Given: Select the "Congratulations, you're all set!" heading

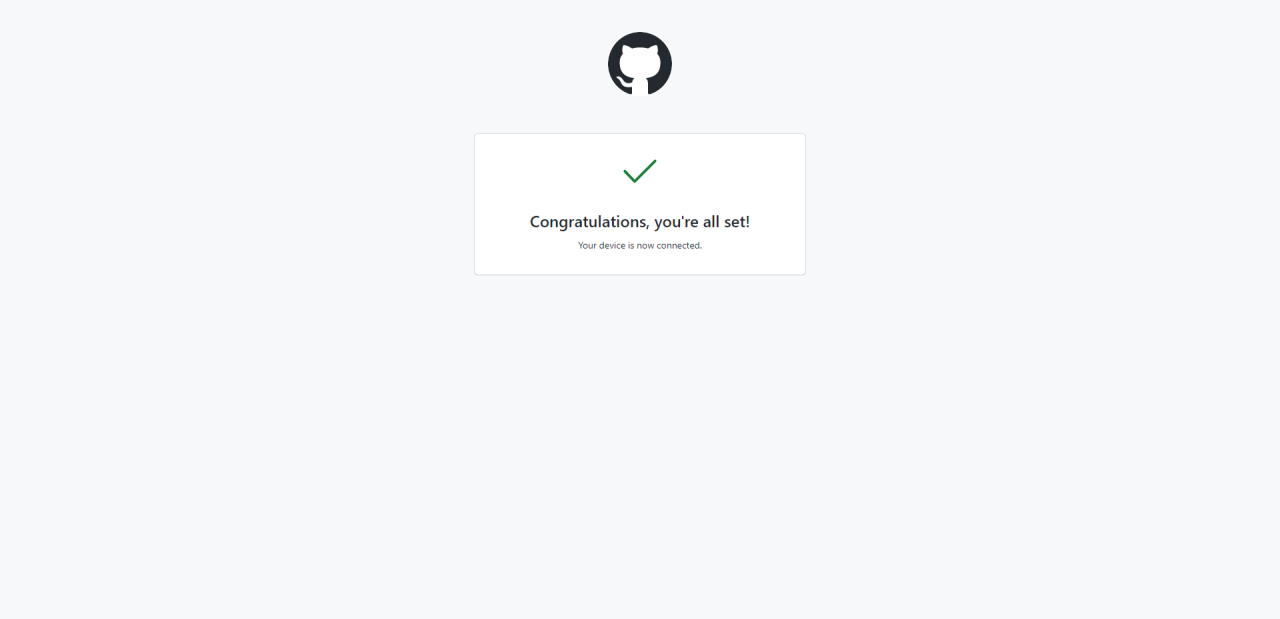Looking at the screenshot, I should click(640, 222).
